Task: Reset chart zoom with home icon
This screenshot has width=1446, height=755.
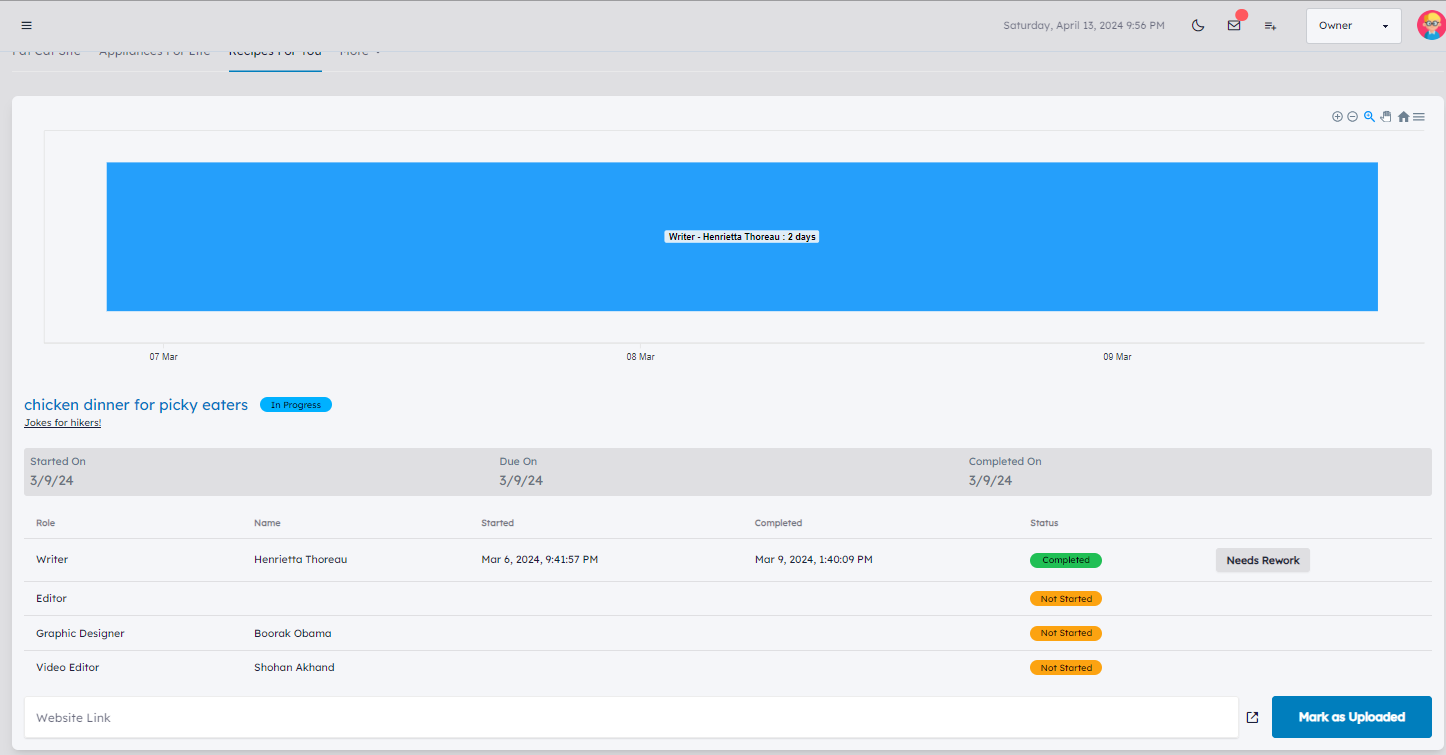Action: click(x=1403, y=117)
